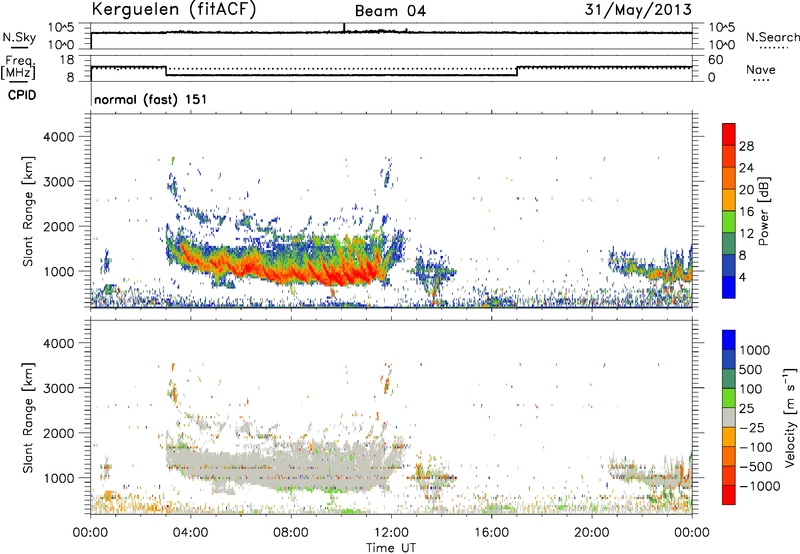Viewport: 800px width, 554px height.
Task: Click the N.Search legend label
Action: [772, 37]
